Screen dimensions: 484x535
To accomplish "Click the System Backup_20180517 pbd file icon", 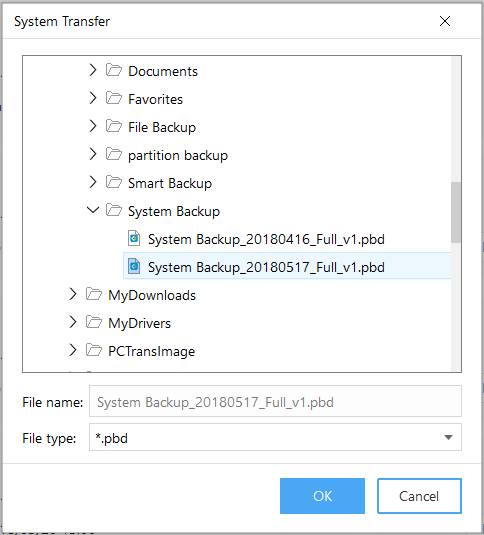I will coord(134,266).
